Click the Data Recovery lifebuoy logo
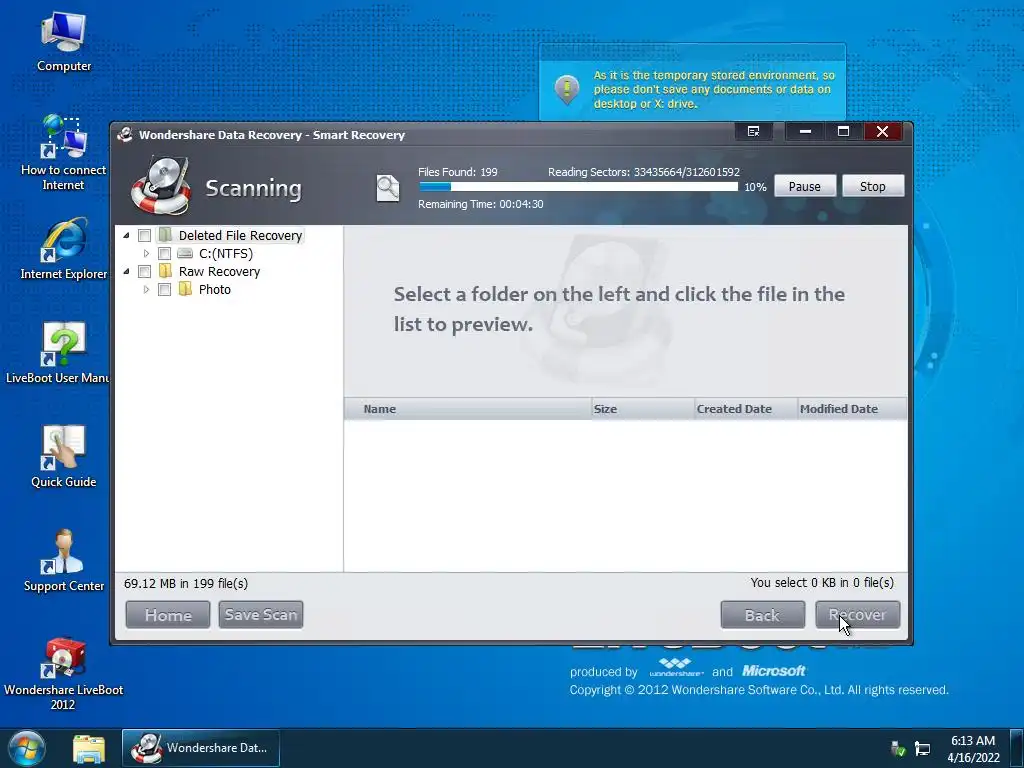This screenshot has height=768, width=1024. [161, 186]
